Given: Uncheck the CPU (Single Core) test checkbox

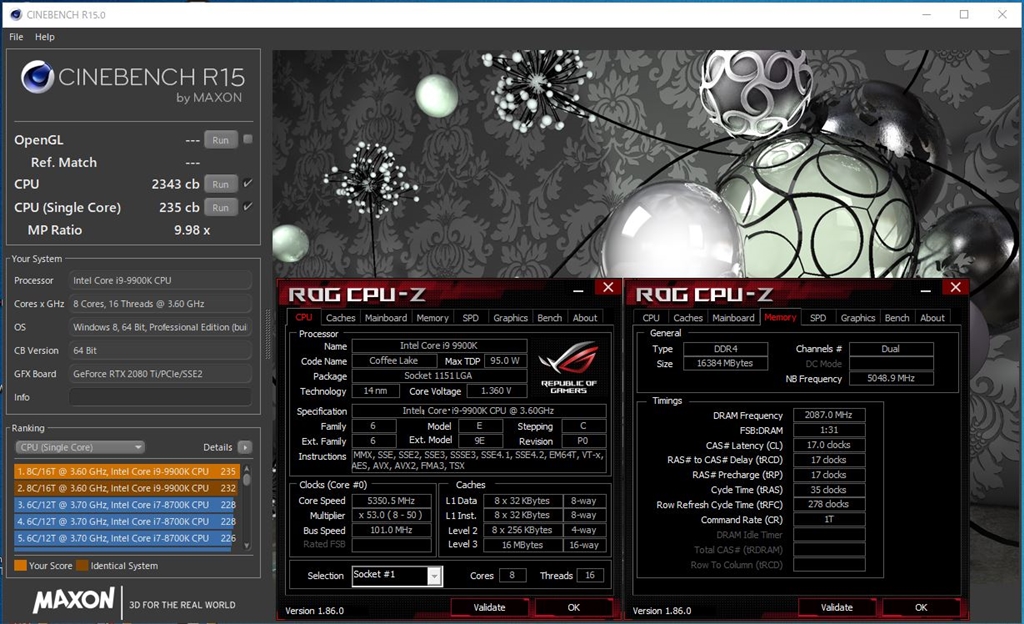Looking at the screenshot, I should tap(248, 207).
